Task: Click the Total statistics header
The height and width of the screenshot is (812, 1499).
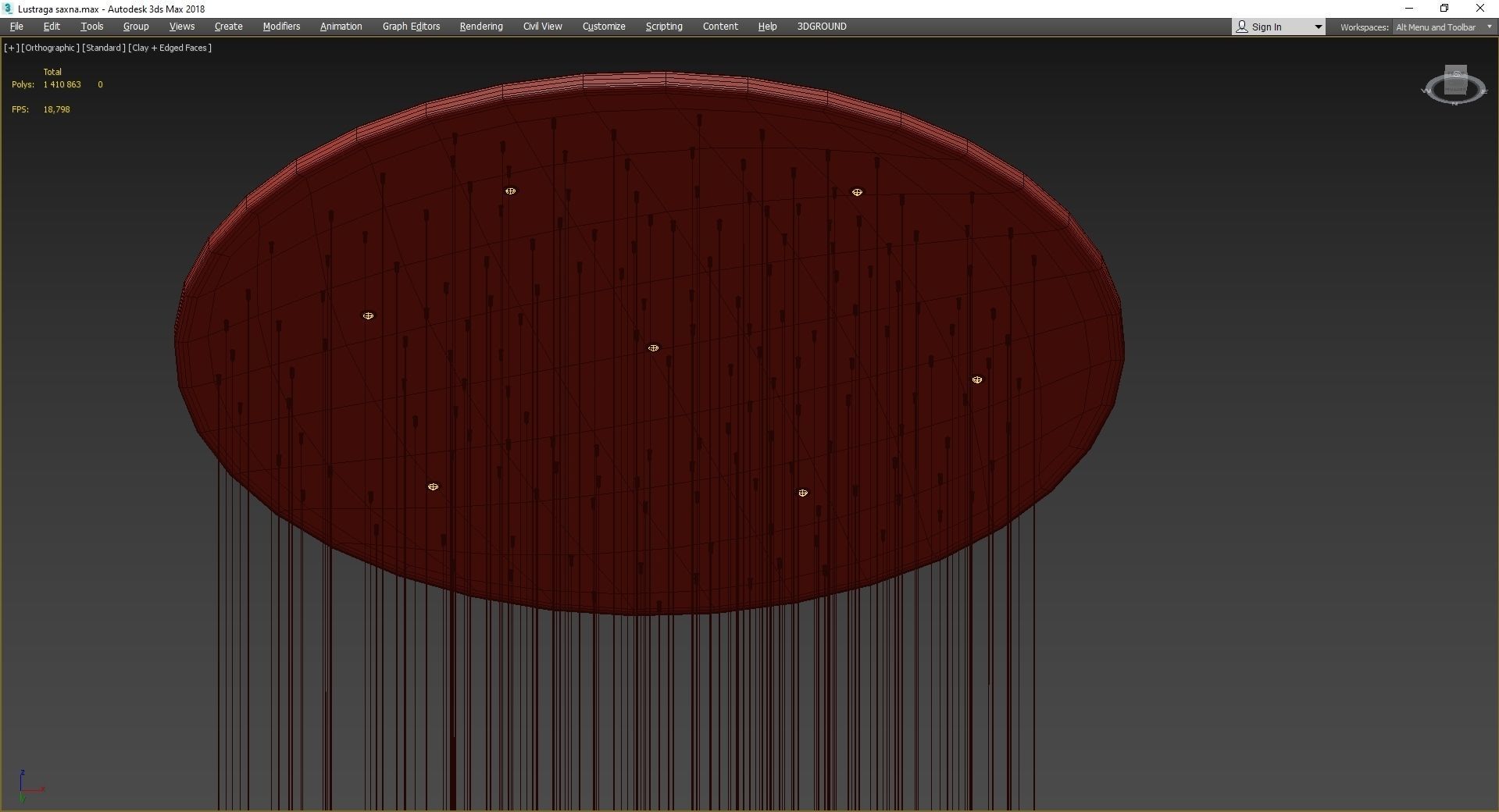Action: 52,72
